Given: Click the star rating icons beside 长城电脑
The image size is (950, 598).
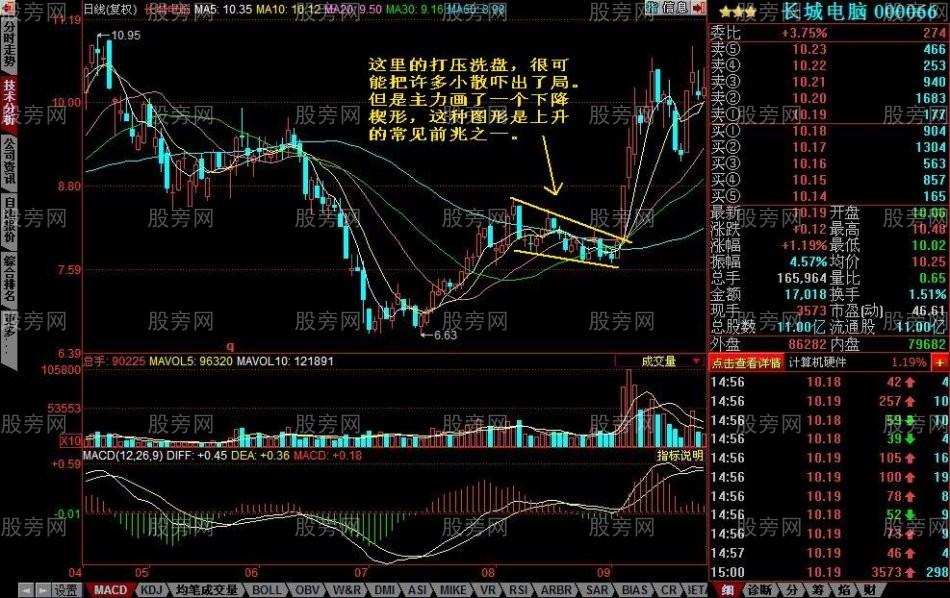Looking at the screenshot, I should [x=737, y=12].
